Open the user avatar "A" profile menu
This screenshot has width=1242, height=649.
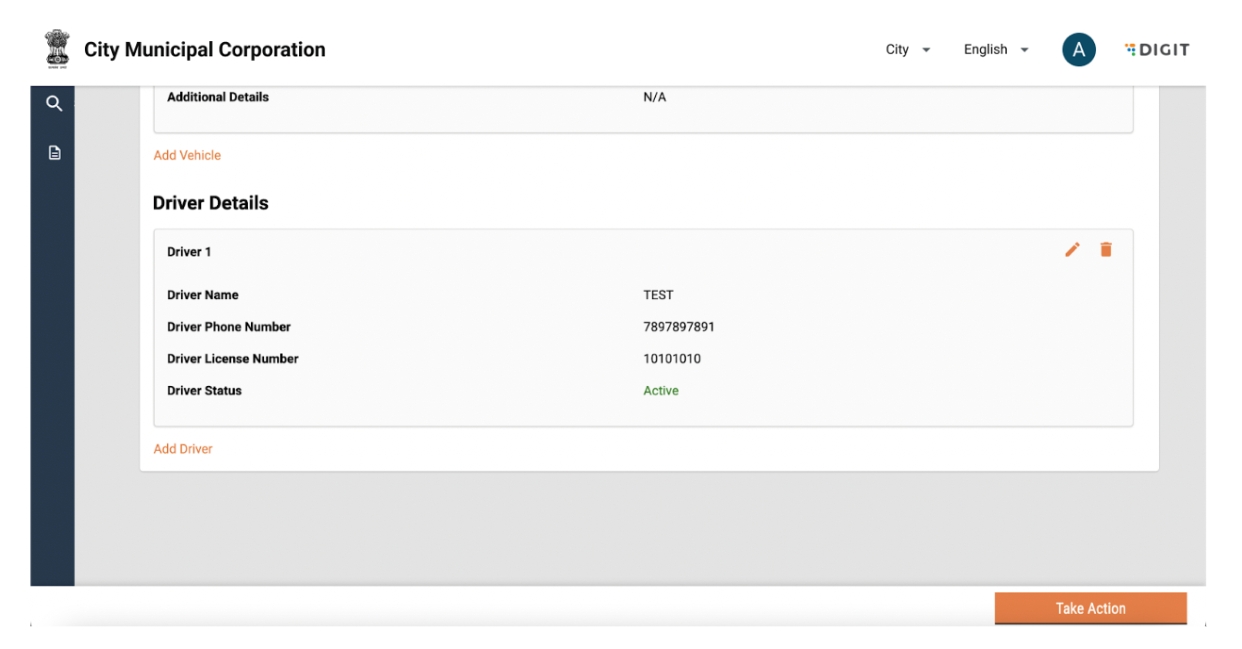tap(1079, 50)
